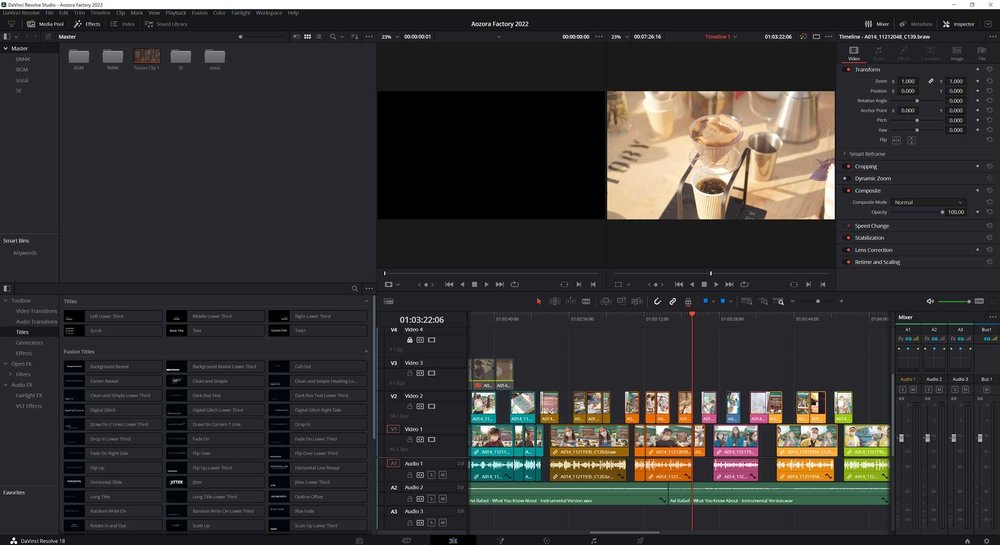Activate the Blade Edit Mode tool

pos(586,301)
